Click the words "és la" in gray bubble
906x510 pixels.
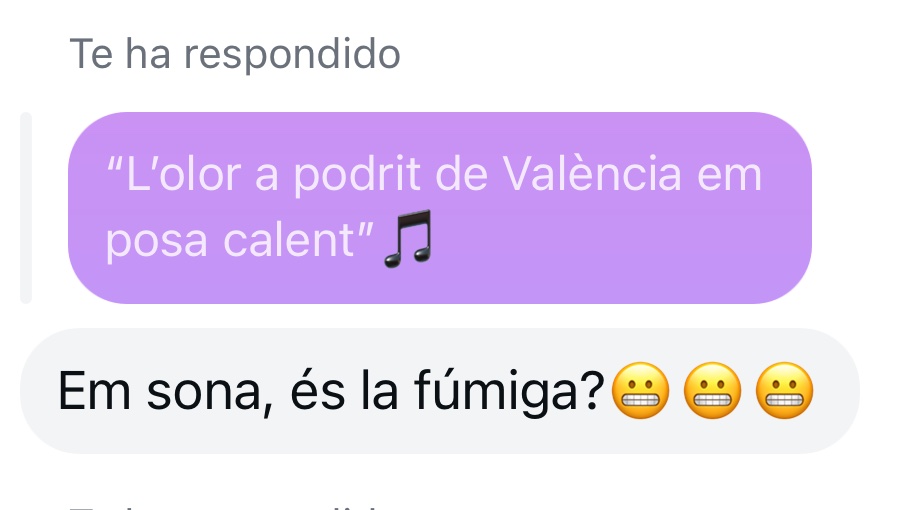point(344,391)
